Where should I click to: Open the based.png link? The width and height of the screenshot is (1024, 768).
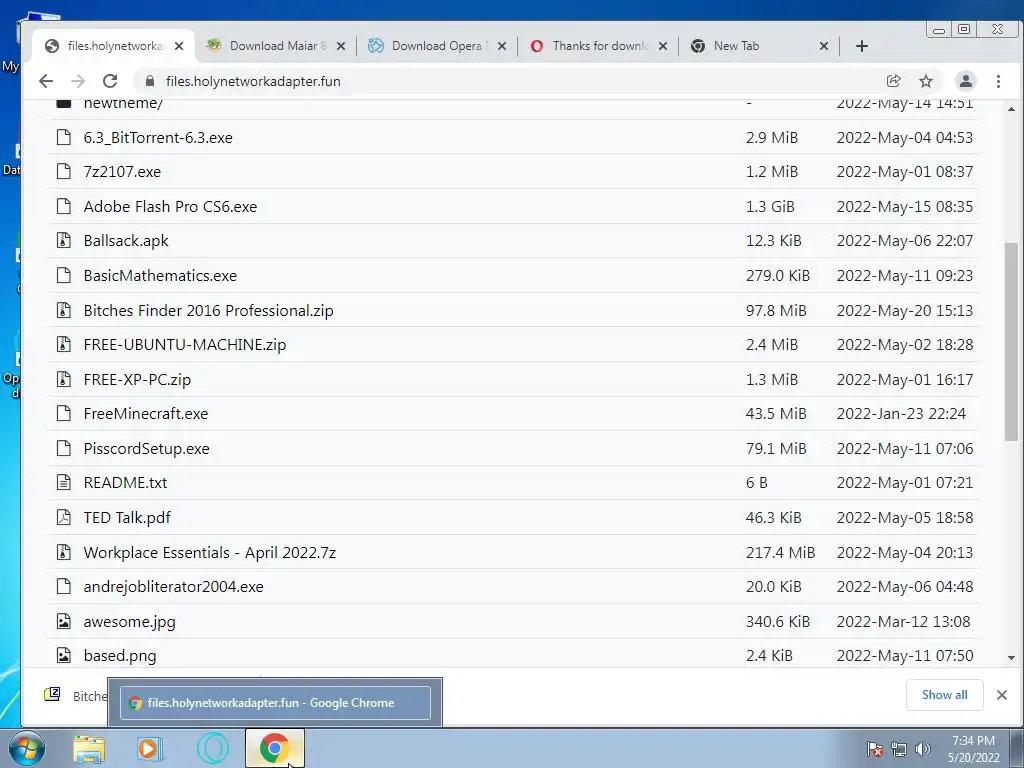(x=120, y=656)
